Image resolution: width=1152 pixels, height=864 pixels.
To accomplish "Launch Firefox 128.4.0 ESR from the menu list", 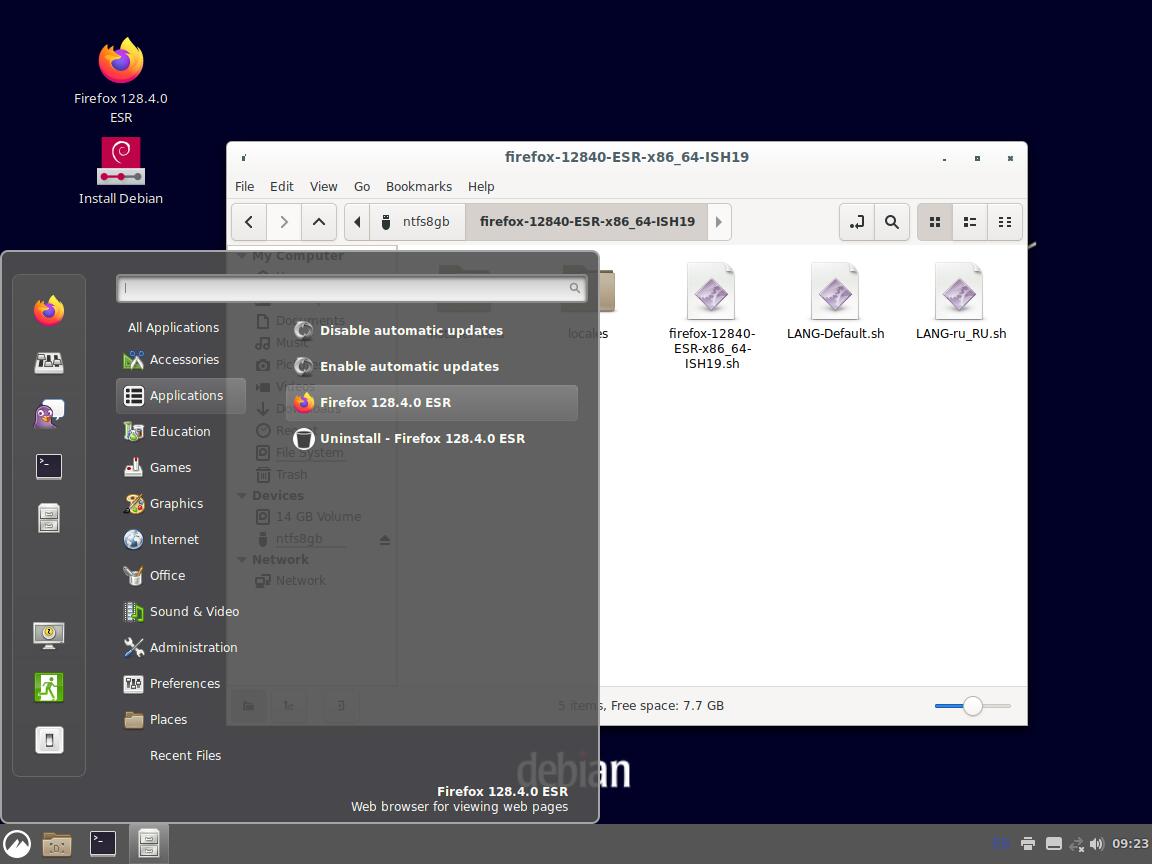I will [432, 403].
